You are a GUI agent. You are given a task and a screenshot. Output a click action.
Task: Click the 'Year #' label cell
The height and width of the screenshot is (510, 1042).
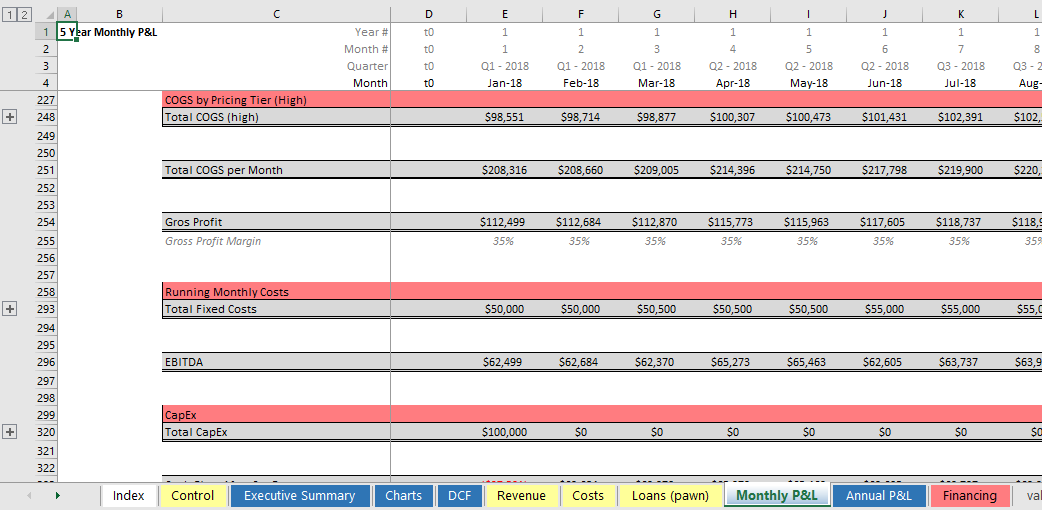pos(276,31)
